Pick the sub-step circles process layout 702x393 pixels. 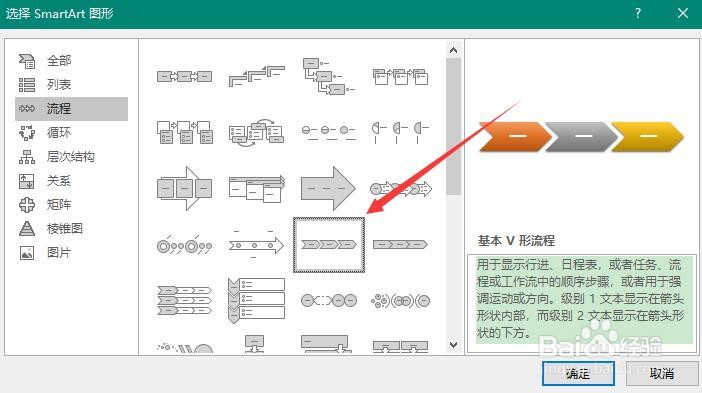(x=329, y=300)
